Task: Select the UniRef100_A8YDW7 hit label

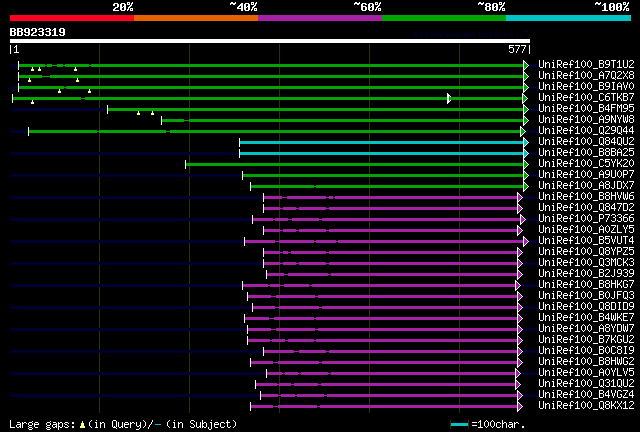Action: (x=586, y=329)
